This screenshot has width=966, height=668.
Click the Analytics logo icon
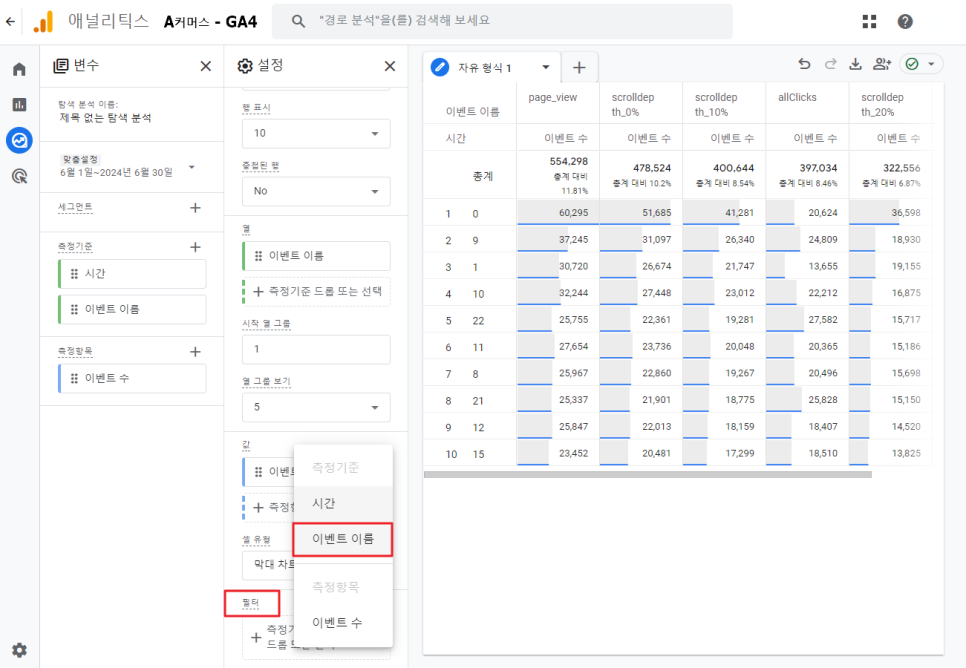(x=43, y=22)
